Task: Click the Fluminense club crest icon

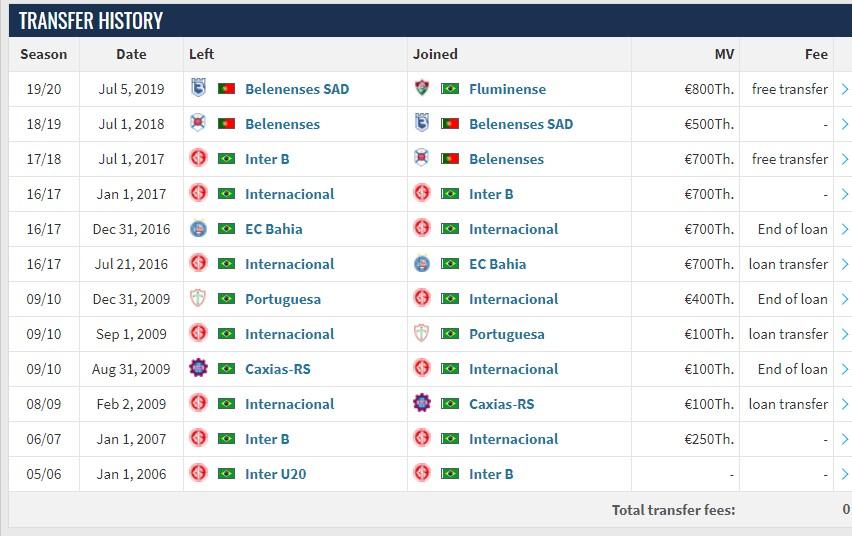Action: [422, 89]
